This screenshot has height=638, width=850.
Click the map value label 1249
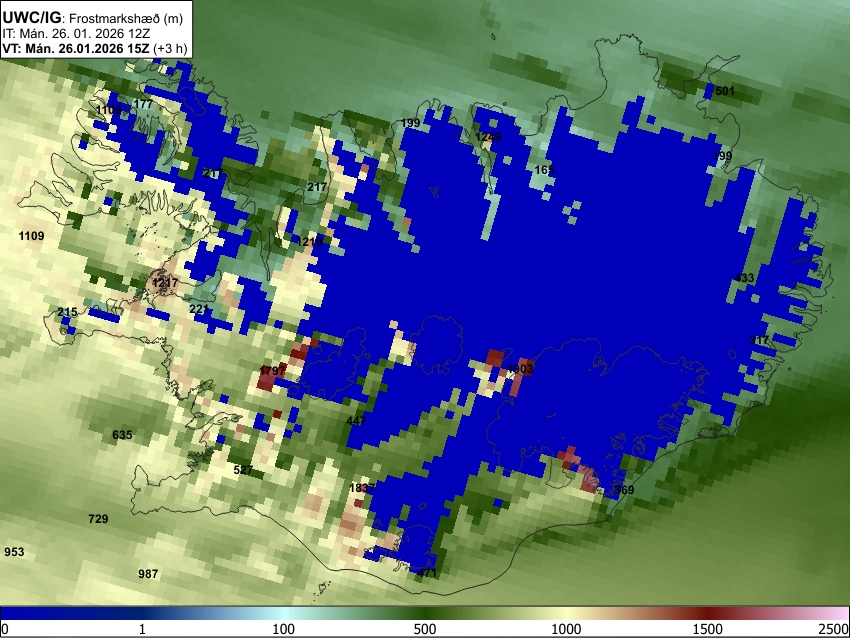point(488,137)
